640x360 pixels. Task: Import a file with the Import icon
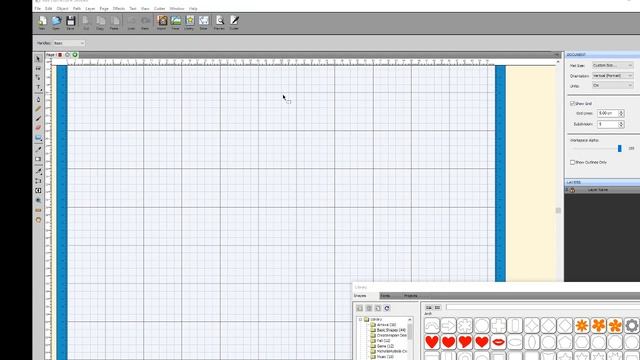pos(162,22)
